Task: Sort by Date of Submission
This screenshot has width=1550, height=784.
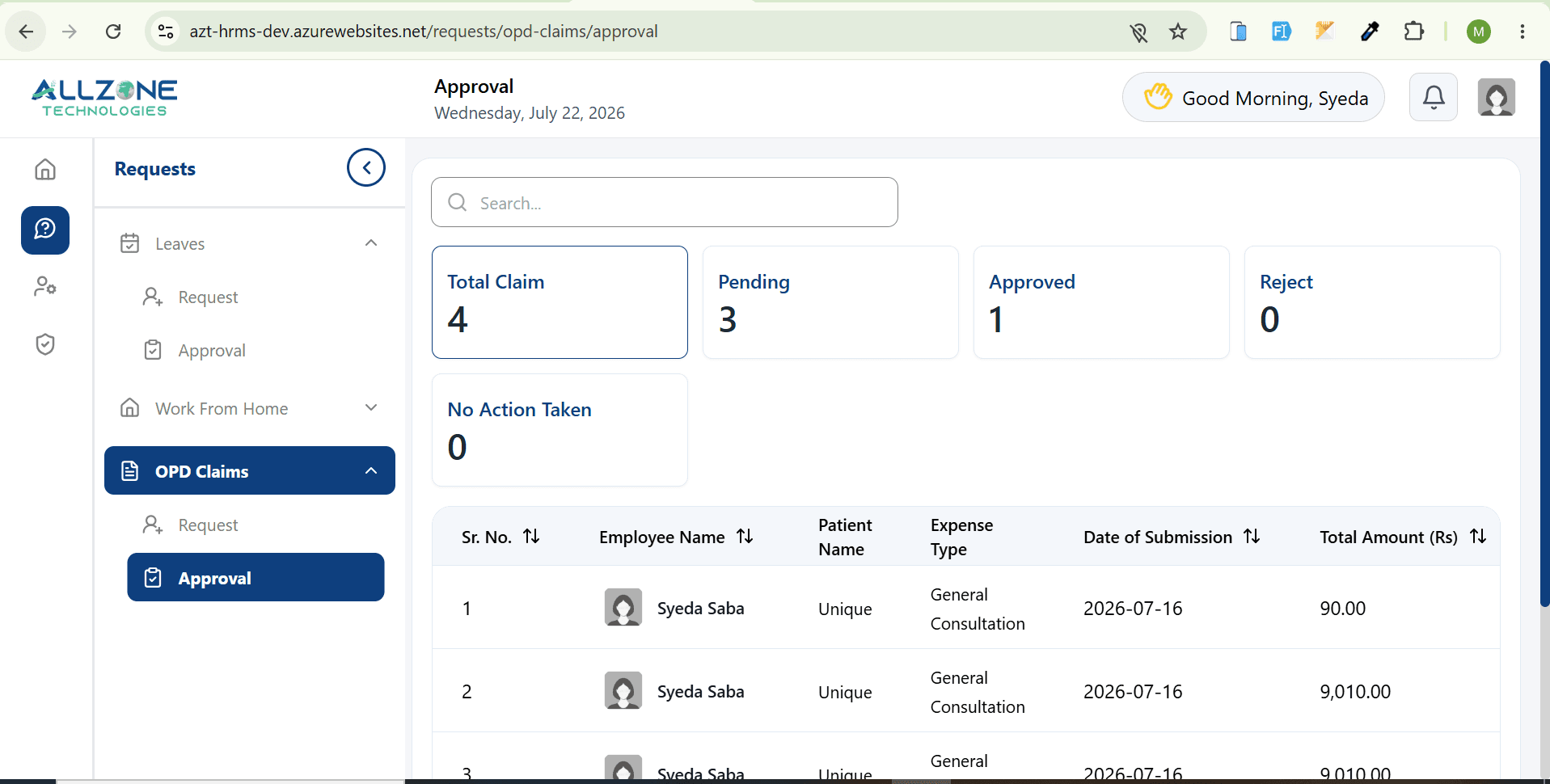Action: click(x=1252, y=536)
